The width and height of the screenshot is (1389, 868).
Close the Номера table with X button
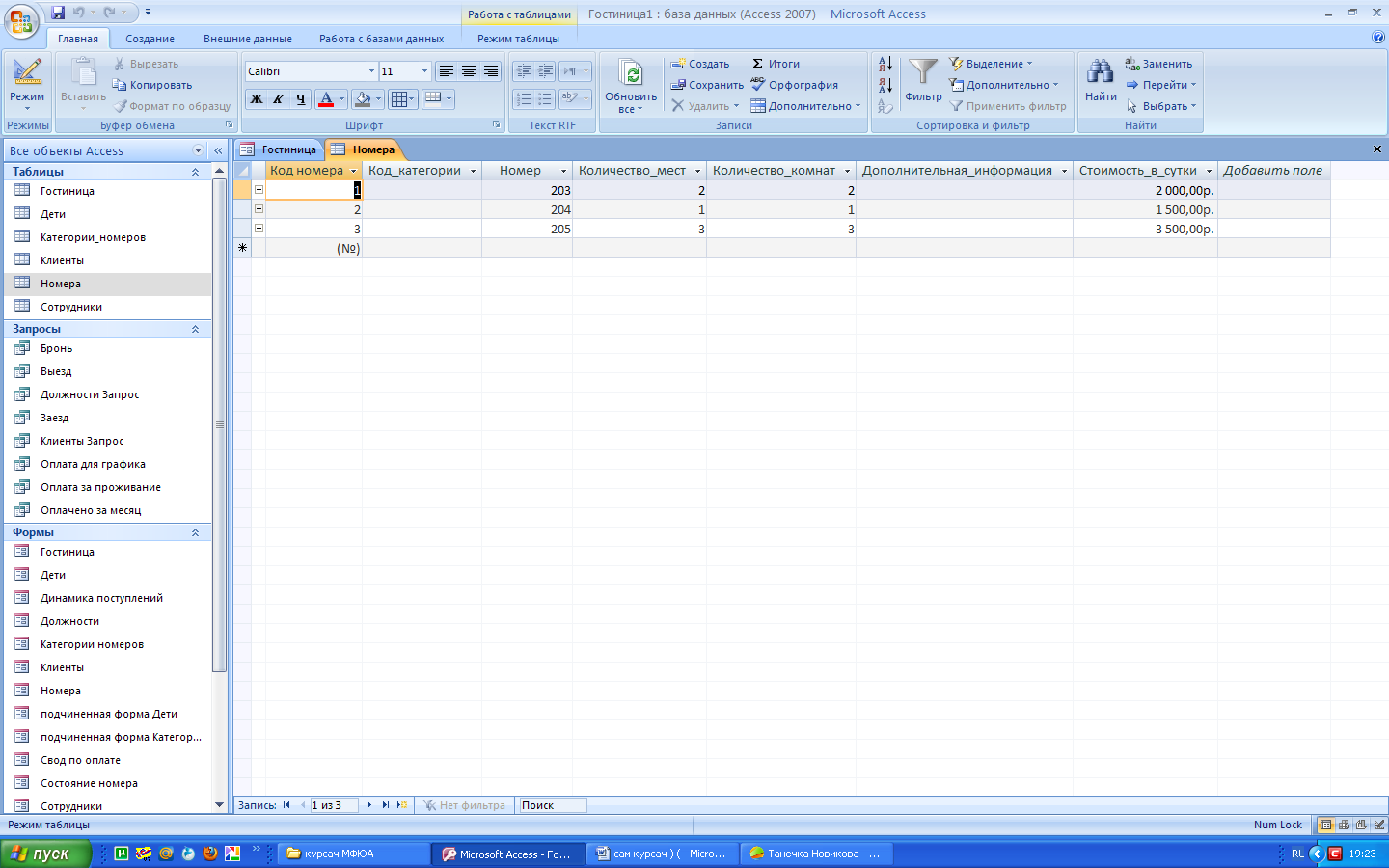1377,149
